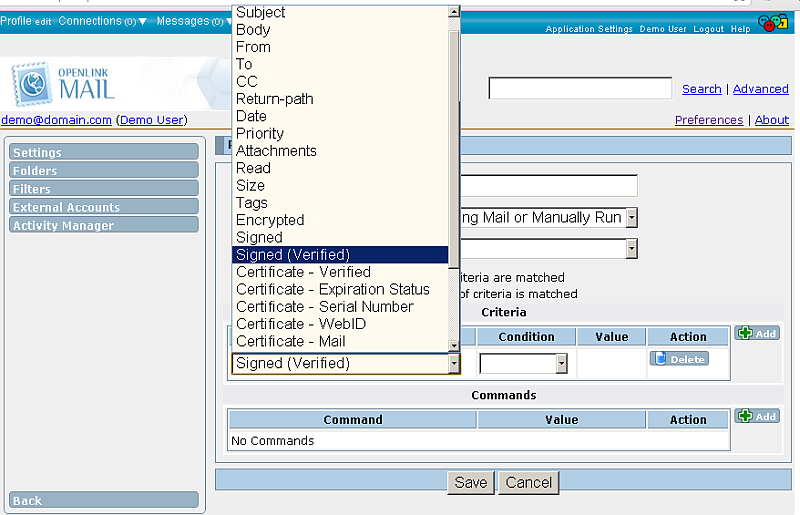Open the Condition dropdown in criteria row

pyautogui.click(x=523, y=363)
